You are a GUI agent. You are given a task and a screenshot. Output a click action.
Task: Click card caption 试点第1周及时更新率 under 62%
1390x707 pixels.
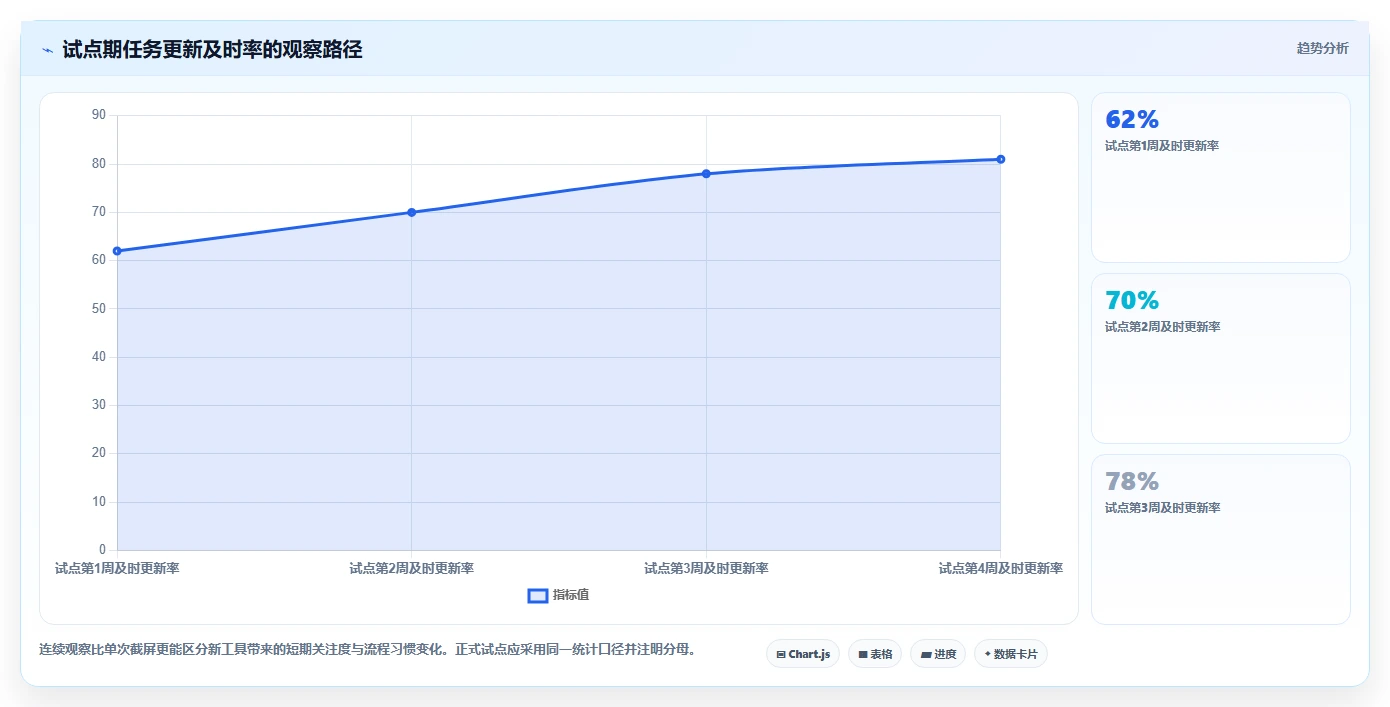pos(1162,146)
